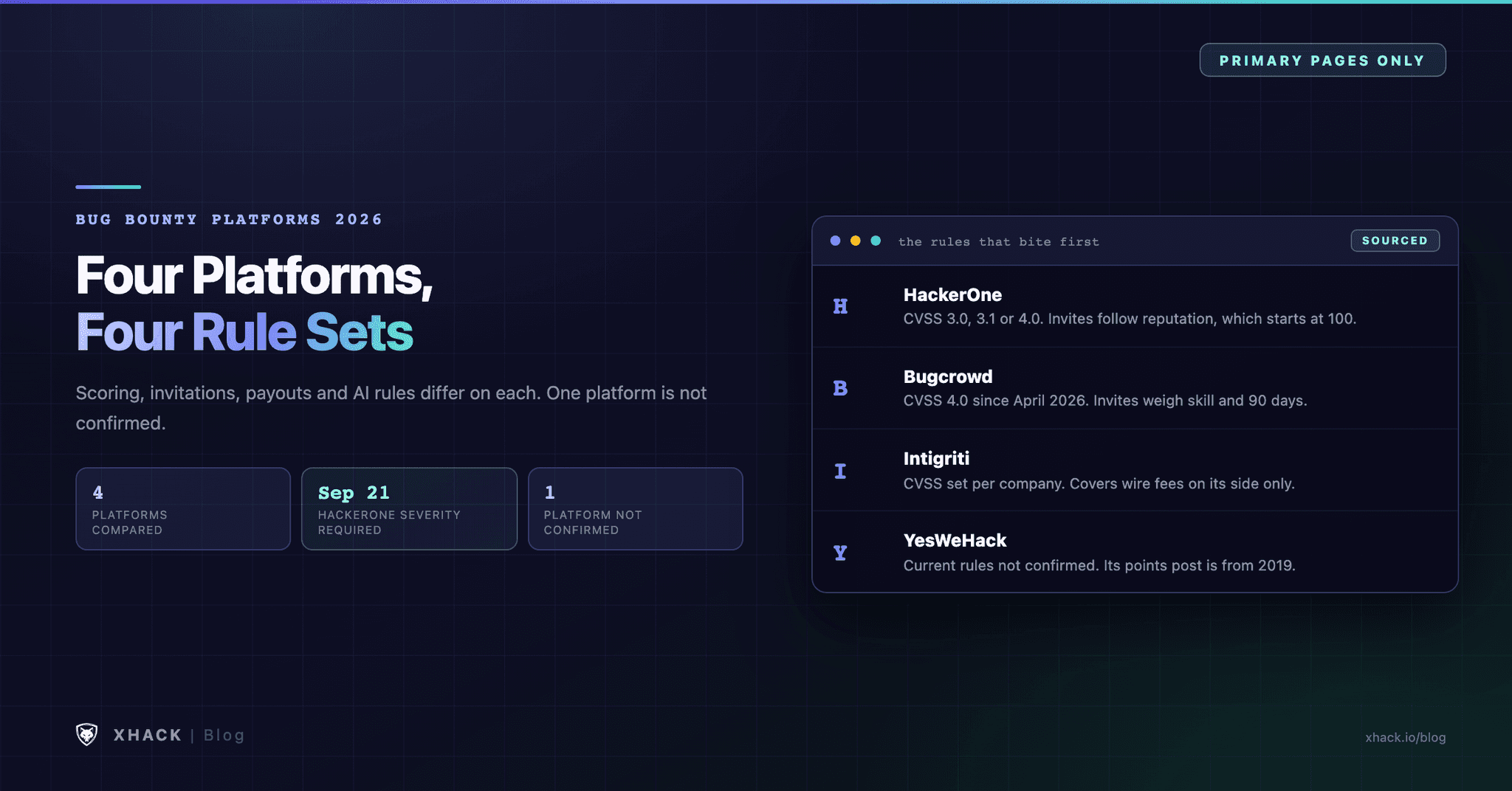Screen dimensions: 1512x791
Task: Click the 'Scoring, invitations, payouts' subtitle
Action: click(391, 408)
